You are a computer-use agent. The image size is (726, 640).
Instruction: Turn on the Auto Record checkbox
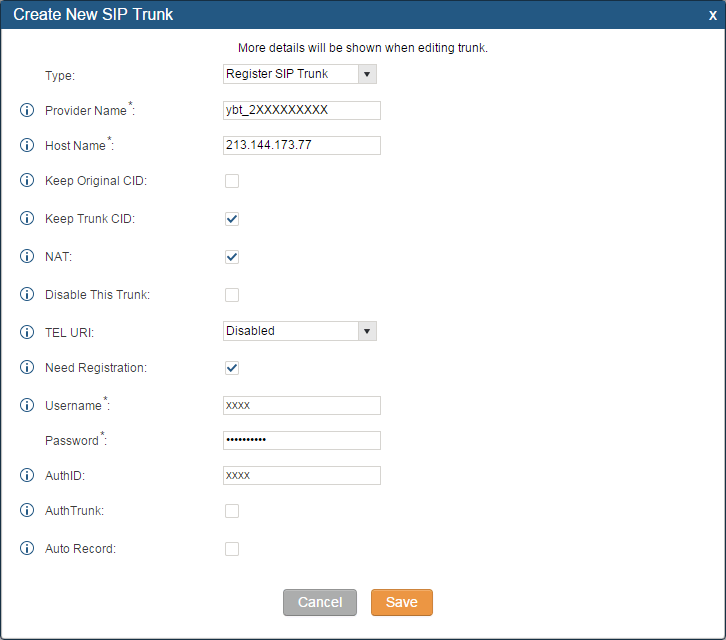tap(232, 549)
